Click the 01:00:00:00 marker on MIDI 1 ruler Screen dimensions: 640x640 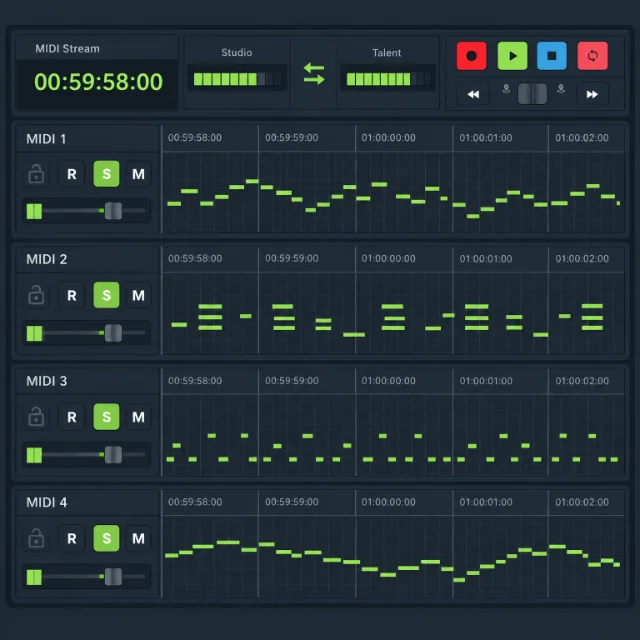(x=388, y=138)
